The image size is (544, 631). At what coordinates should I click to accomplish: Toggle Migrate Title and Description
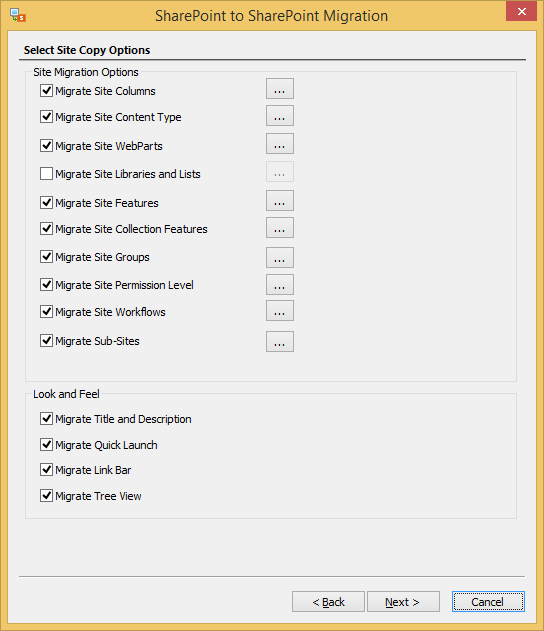(x=46, y=419)
